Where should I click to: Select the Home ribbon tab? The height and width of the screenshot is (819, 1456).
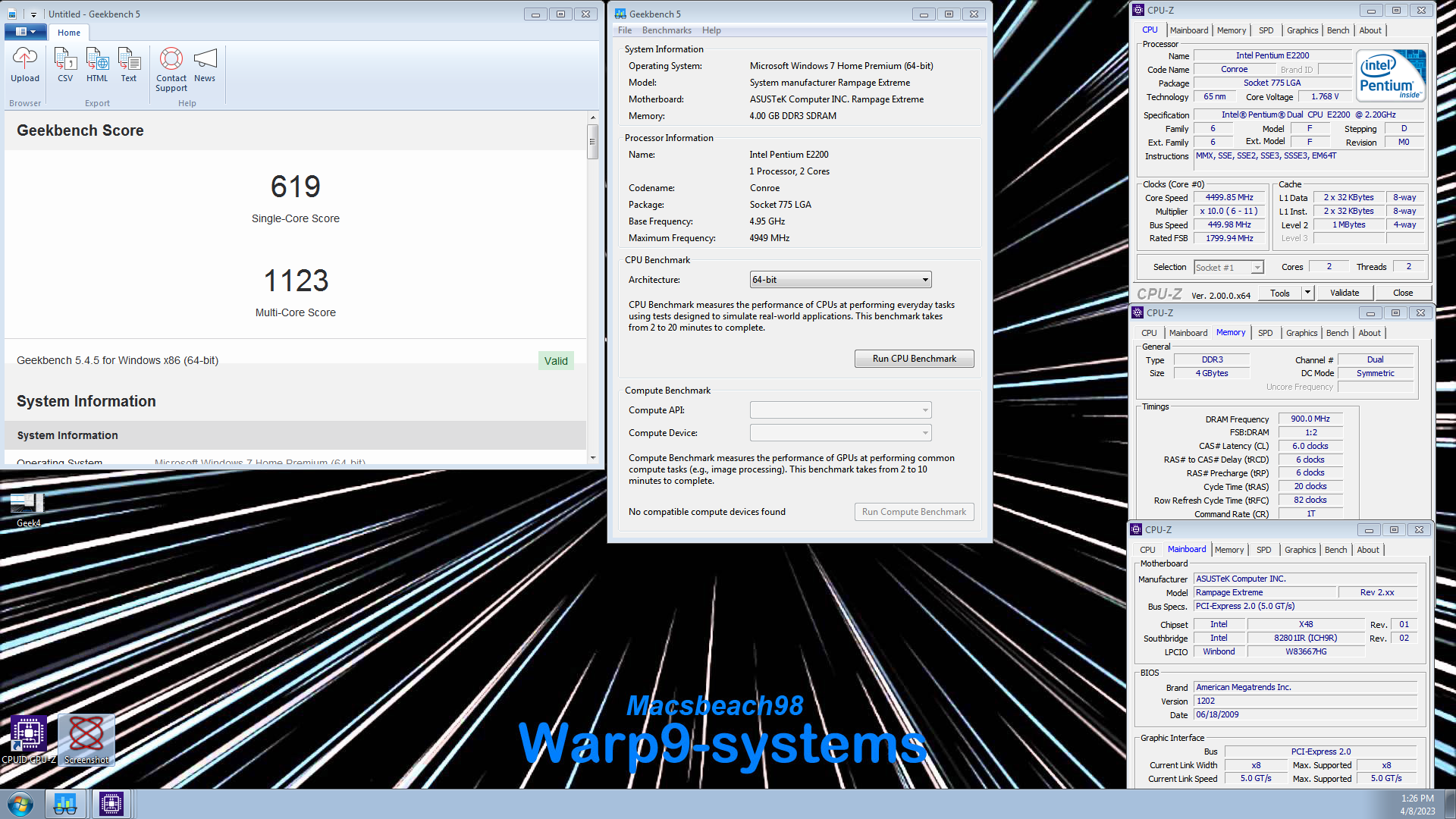click(x=69, y=33)
